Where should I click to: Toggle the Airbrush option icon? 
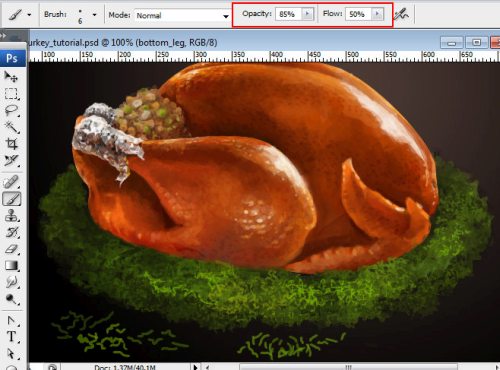[x=402, y=14]
